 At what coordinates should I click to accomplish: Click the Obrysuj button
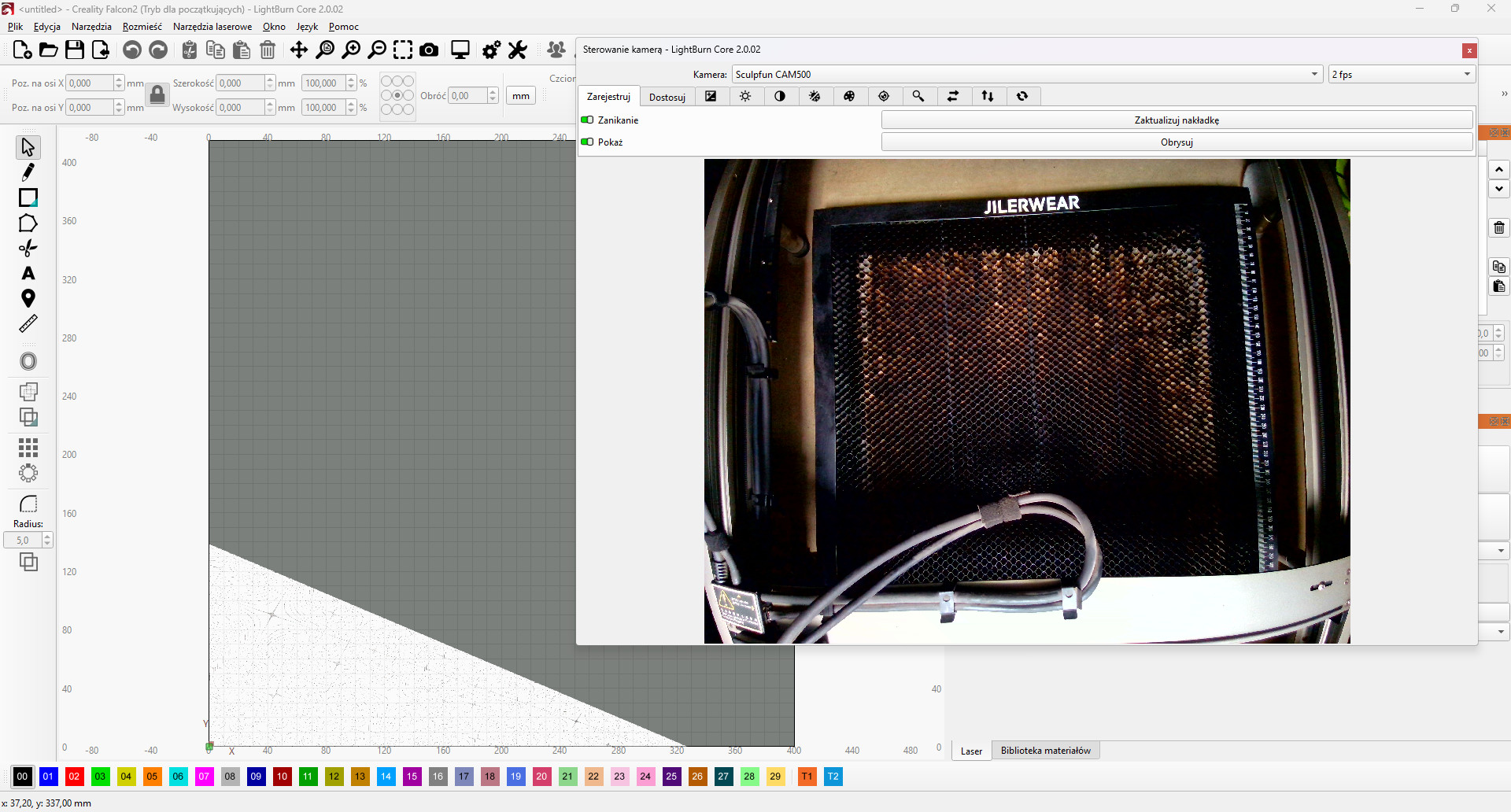pyautogui.click(x=1177, y=142)
